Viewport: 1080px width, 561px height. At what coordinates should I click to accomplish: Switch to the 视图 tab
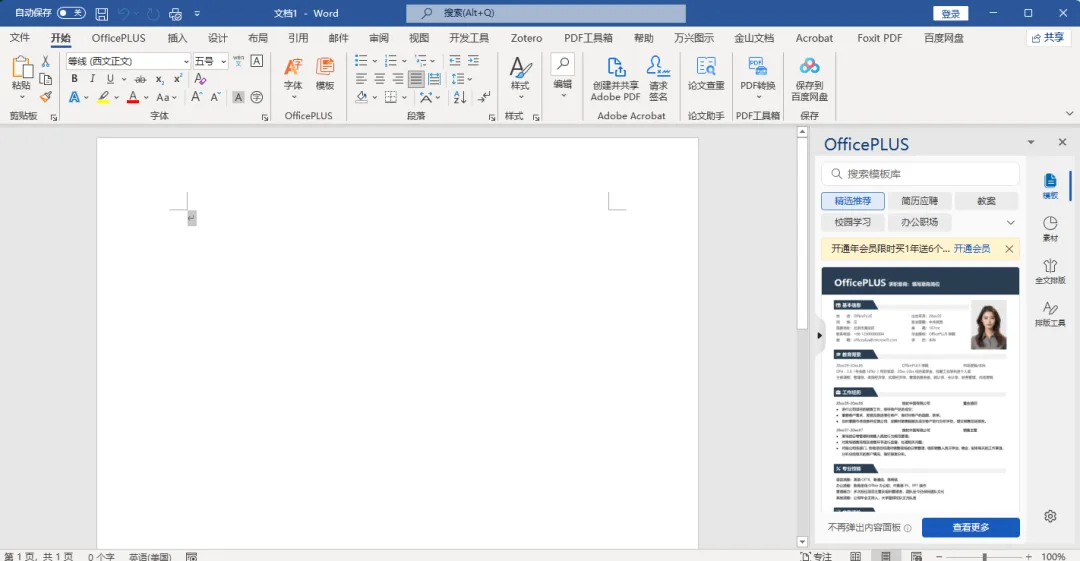pos(419,38)
